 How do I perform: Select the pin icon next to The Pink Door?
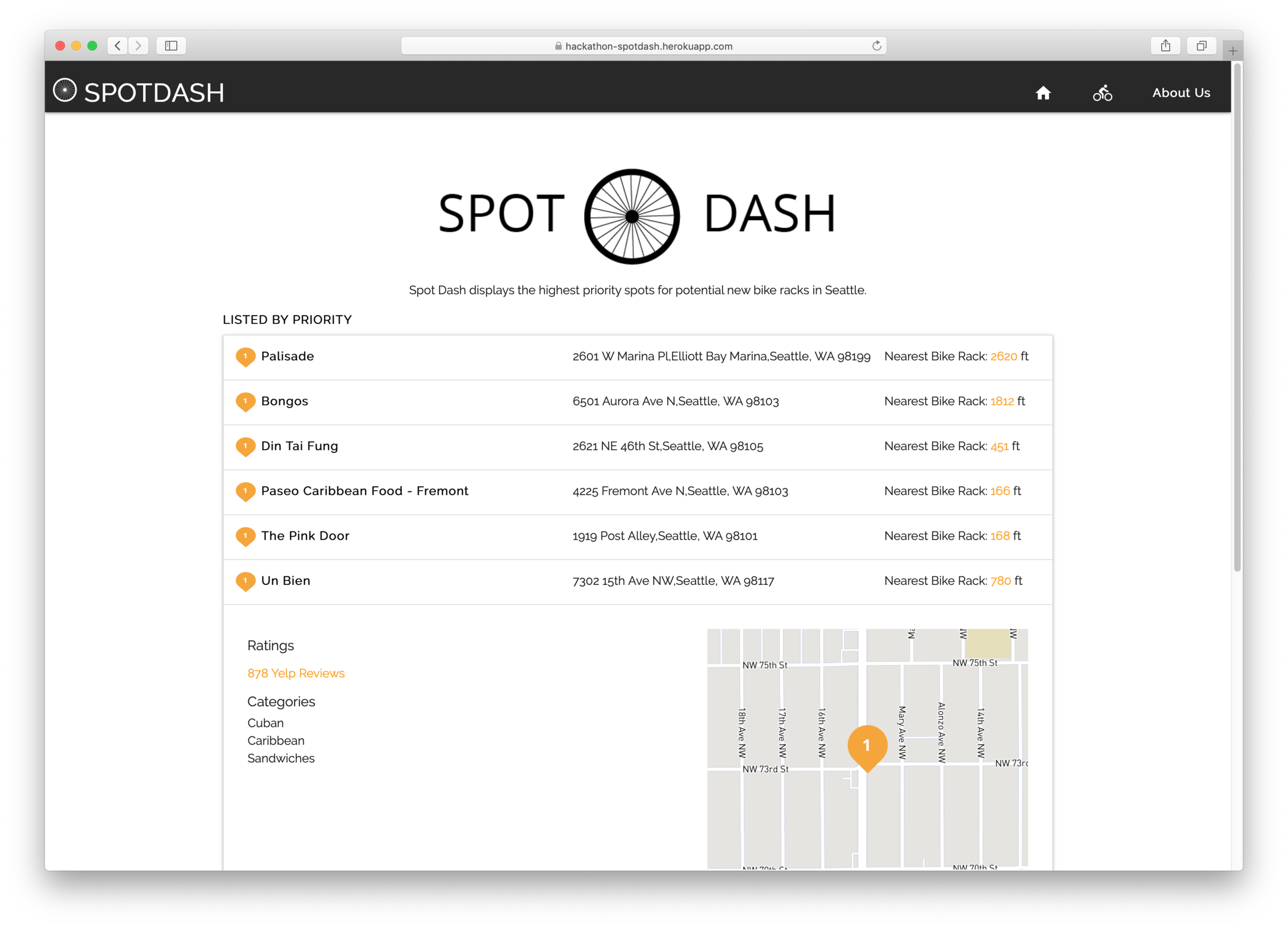pyautogui.click(x=245, y=537)
